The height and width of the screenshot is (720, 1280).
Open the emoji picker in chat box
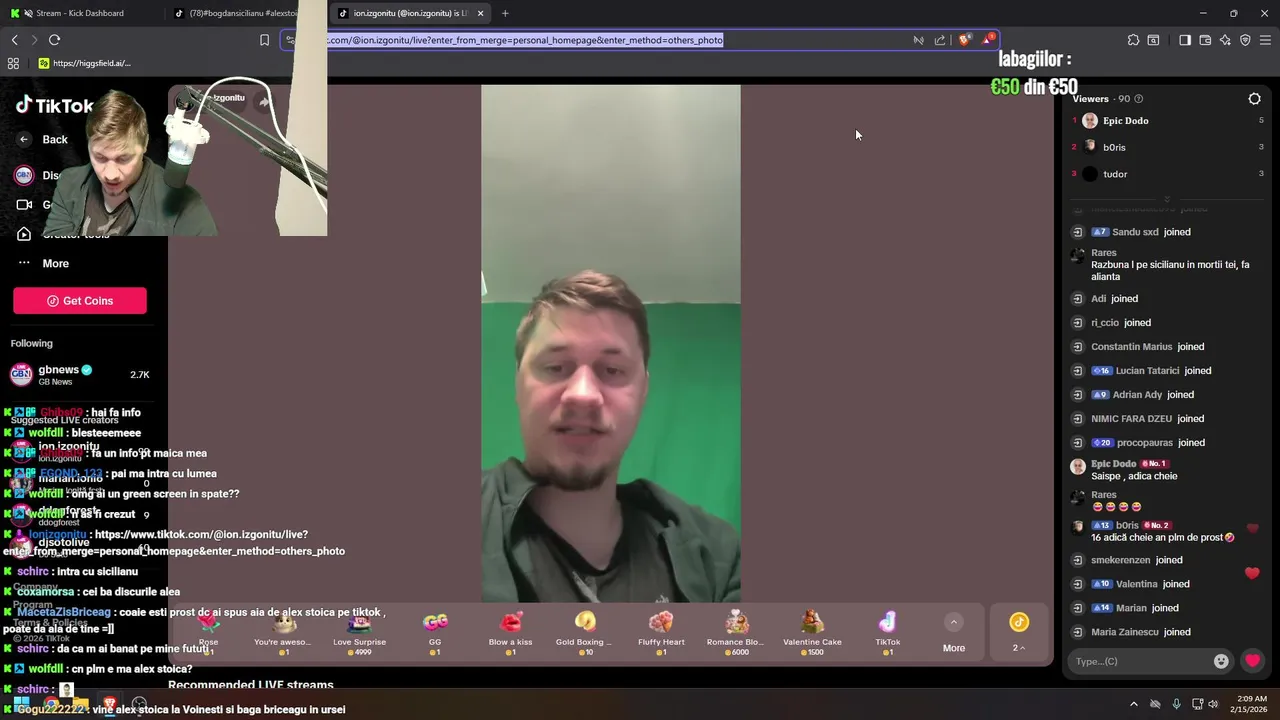click(1221, 661)
